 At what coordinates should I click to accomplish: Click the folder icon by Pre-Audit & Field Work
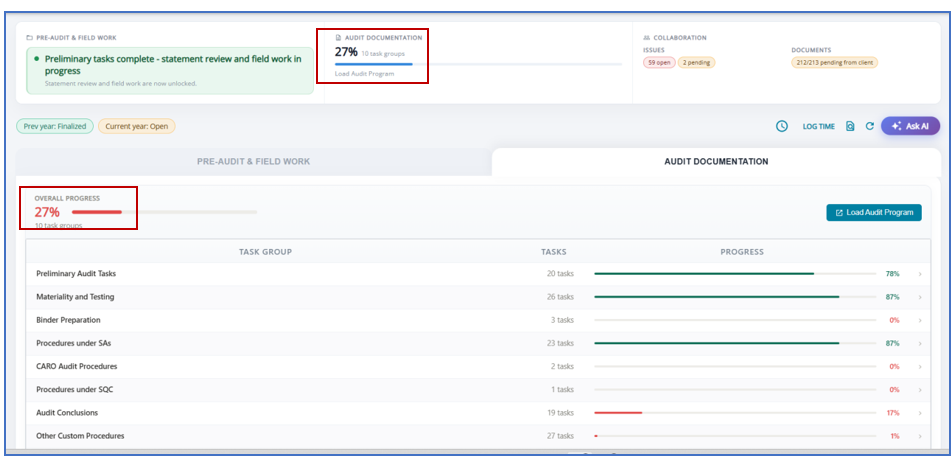tap(29, 38)
